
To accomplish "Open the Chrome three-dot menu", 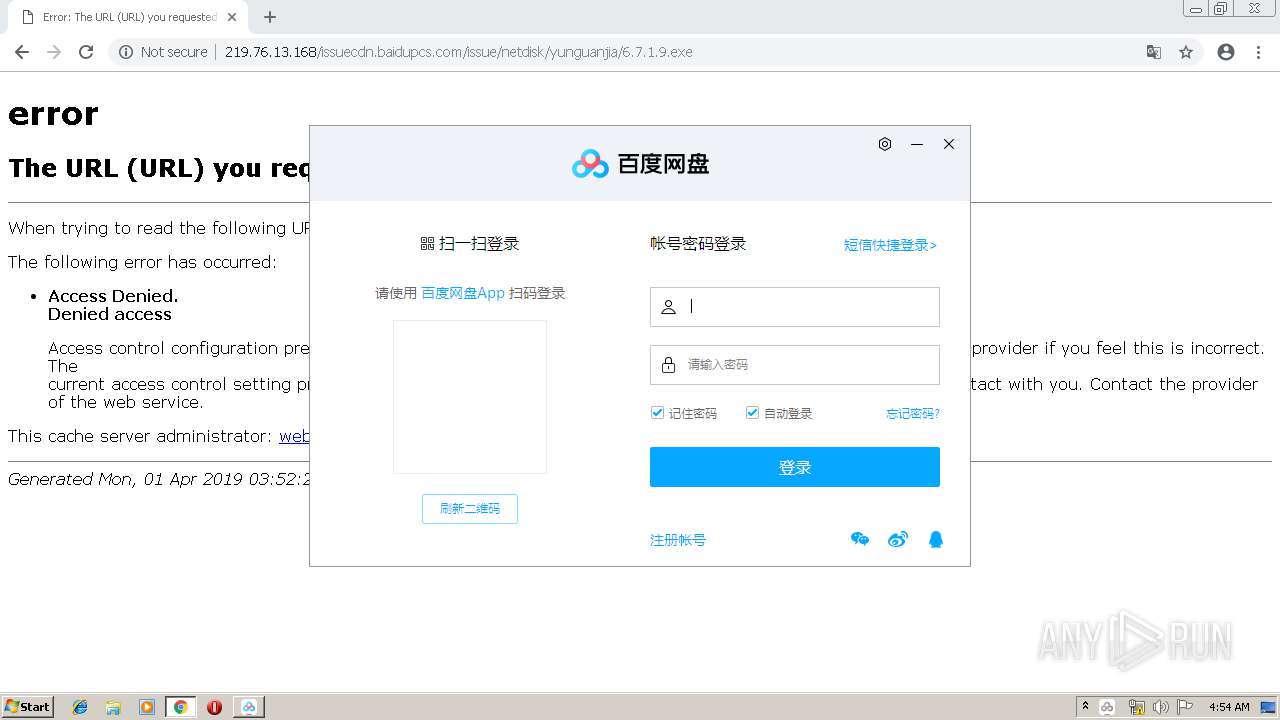I will (1258, 52).
